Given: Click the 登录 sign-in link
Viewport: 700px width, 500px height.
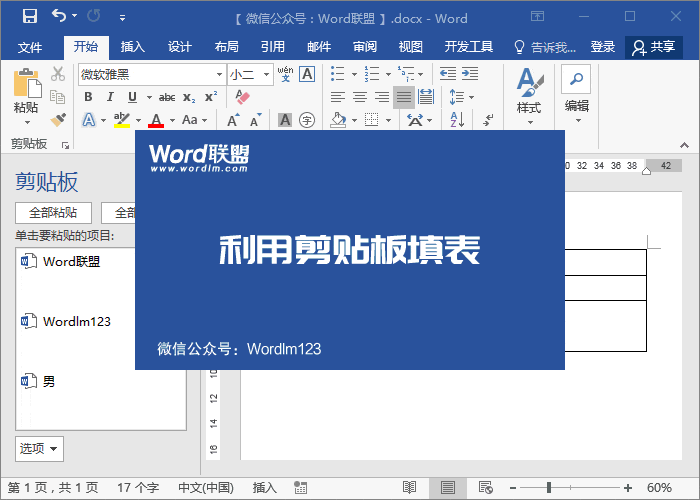Looking at the screenshot, I should pyautogui.click(x=603, y=47).
